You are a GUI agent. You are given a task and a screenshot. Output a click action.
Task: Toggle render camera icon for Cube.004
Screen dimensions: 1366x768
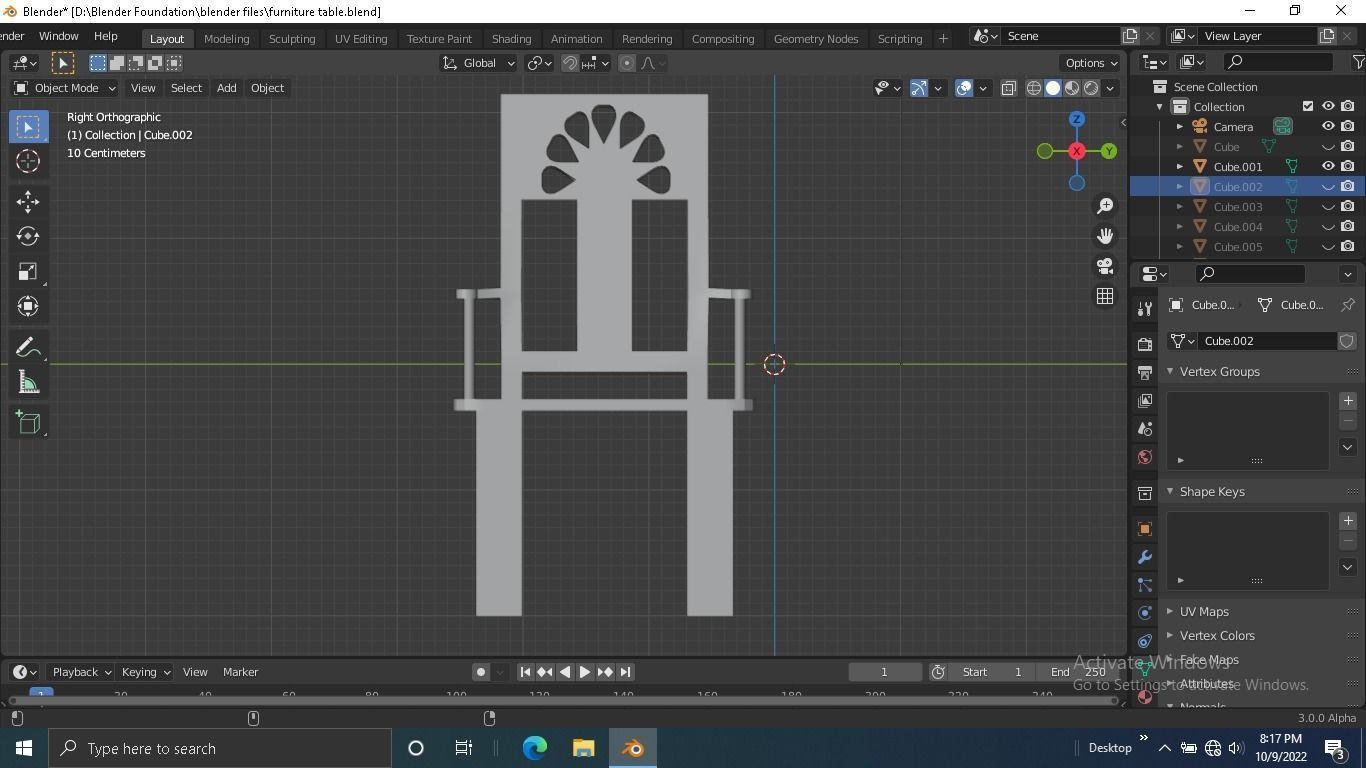[1348, 226]
